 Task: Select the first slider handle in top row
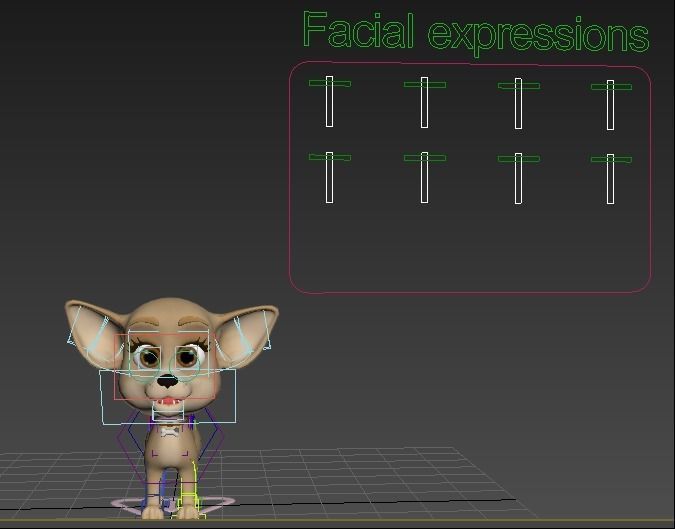(x=330, y=84)
